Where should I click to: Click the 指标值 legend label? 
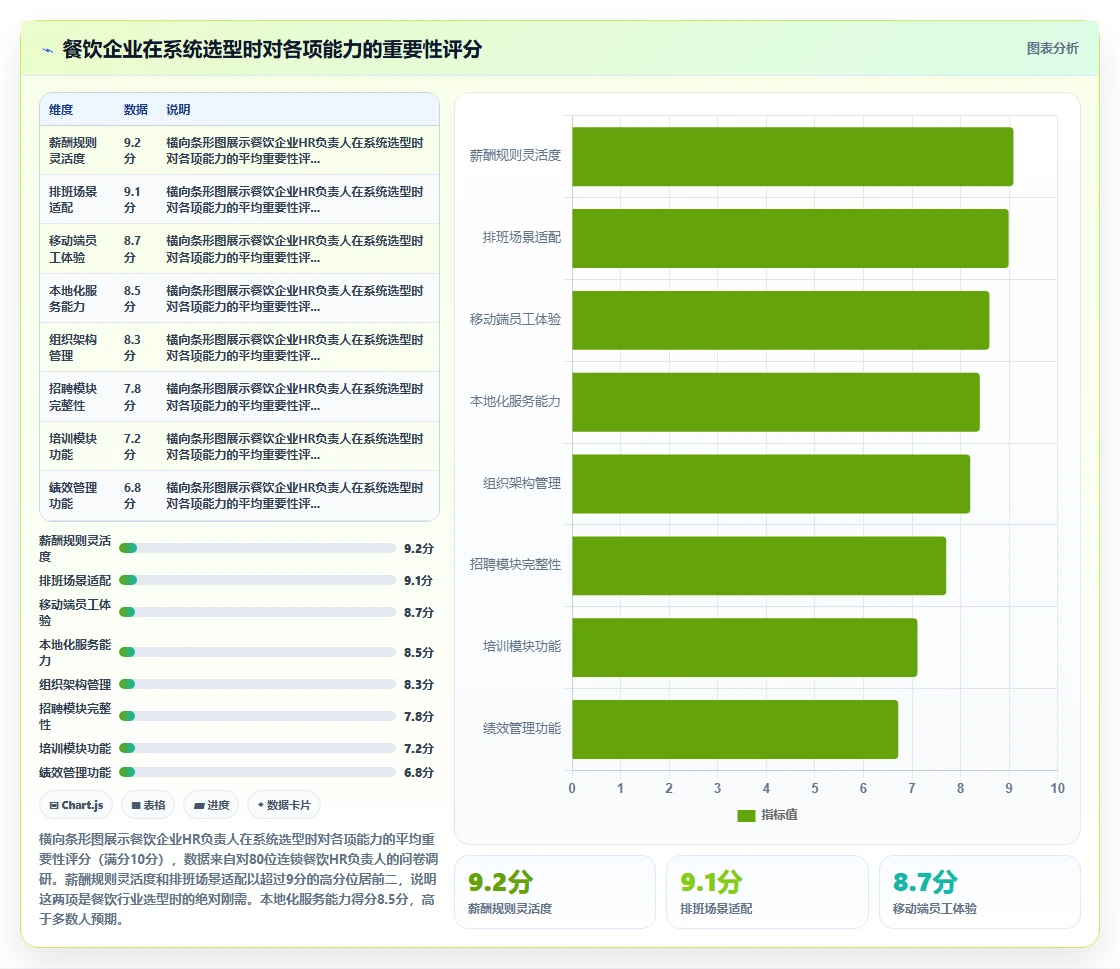click(779, 815)
